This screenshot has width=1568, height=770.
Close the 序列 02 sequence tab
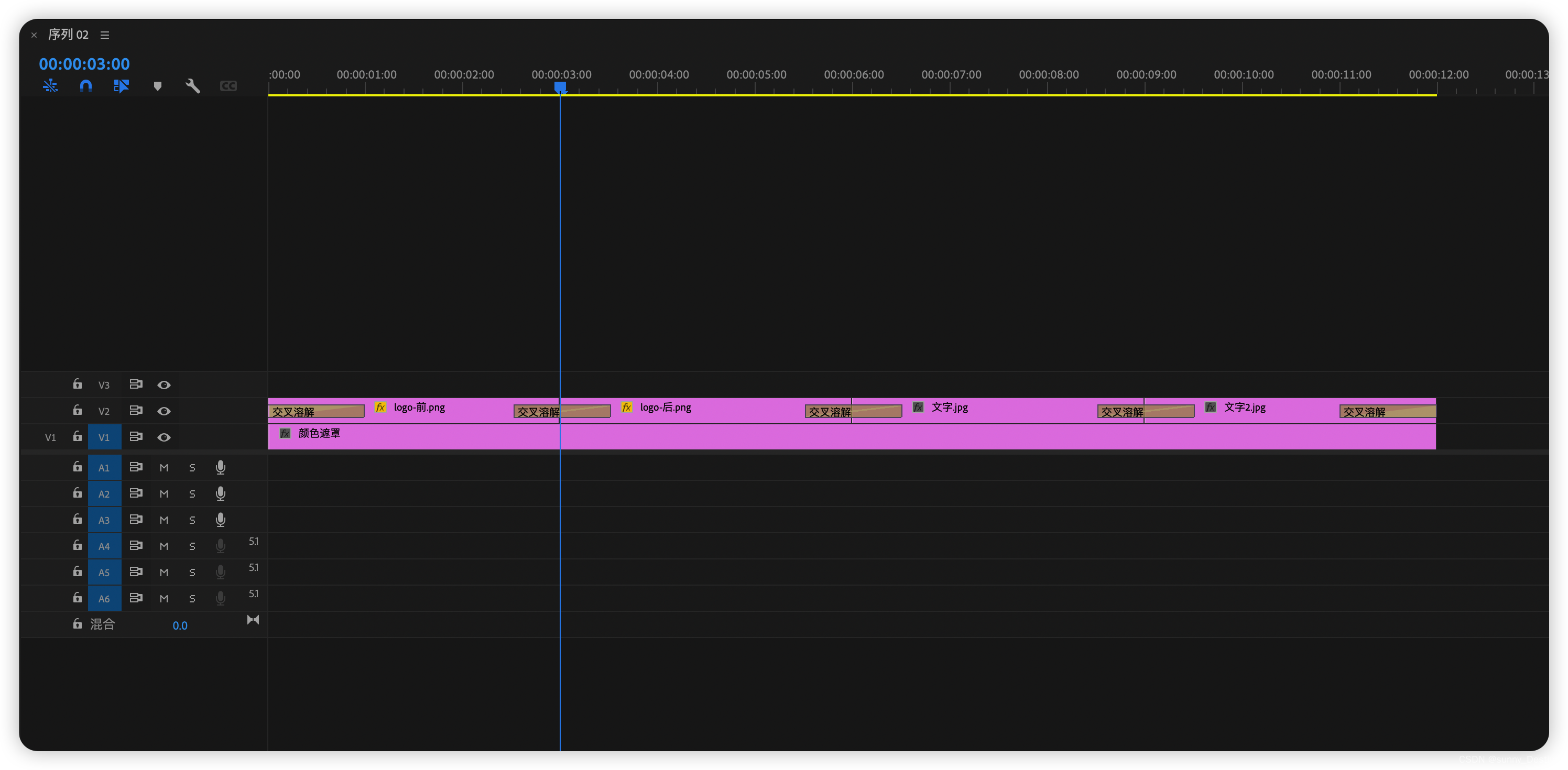click(x=34, y=35)
